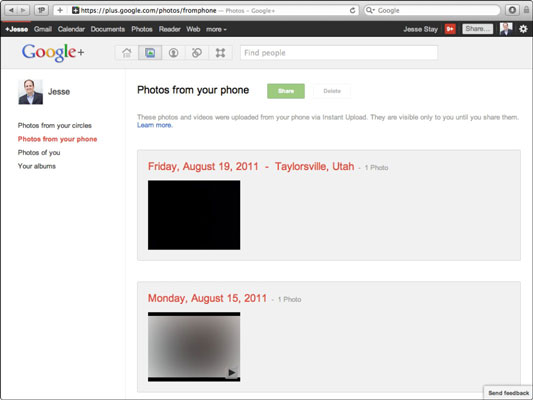This screenshot has width=533, height=400.
Task: Select the Photos toolbar icon
Action: (x=150, y=53)
